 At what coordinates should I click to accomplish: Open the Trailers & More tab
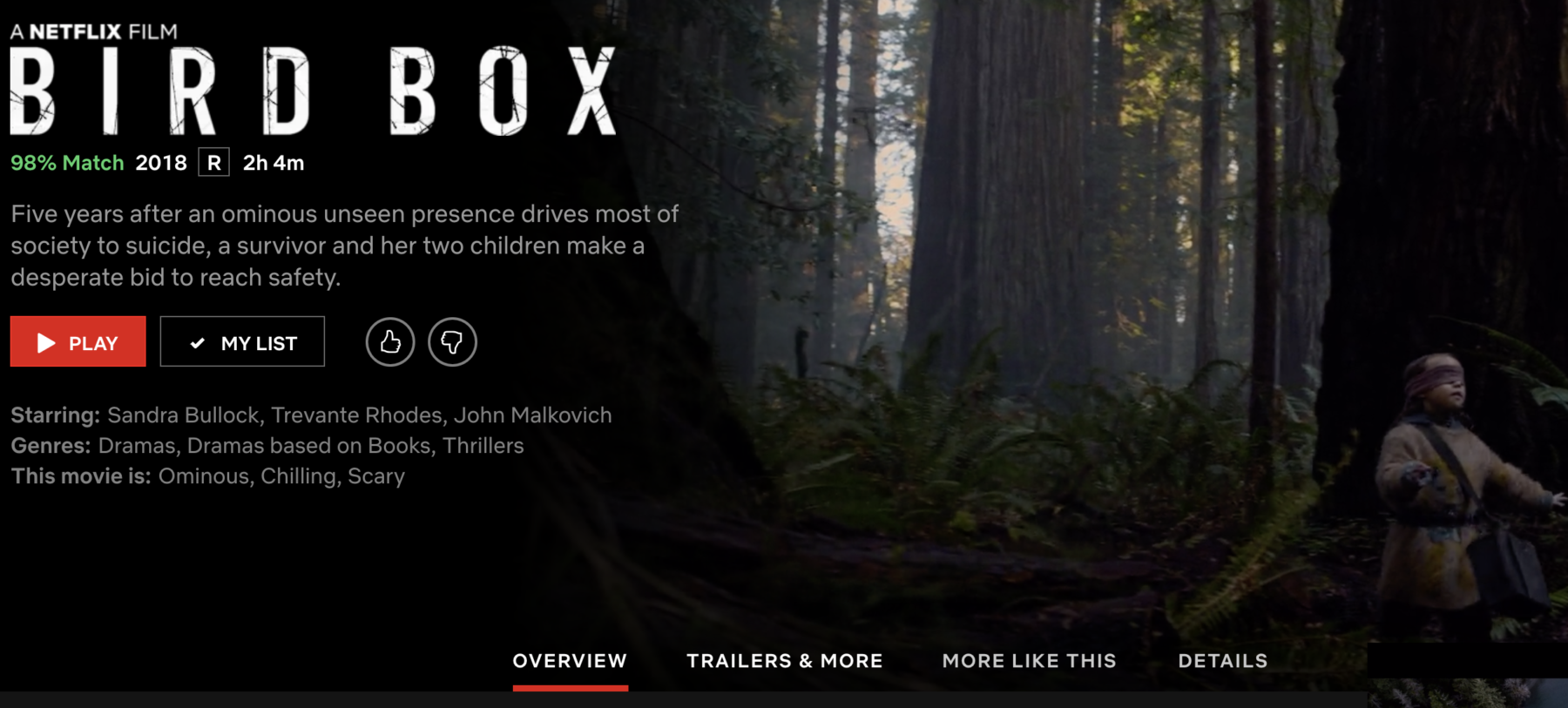[784, 661]
